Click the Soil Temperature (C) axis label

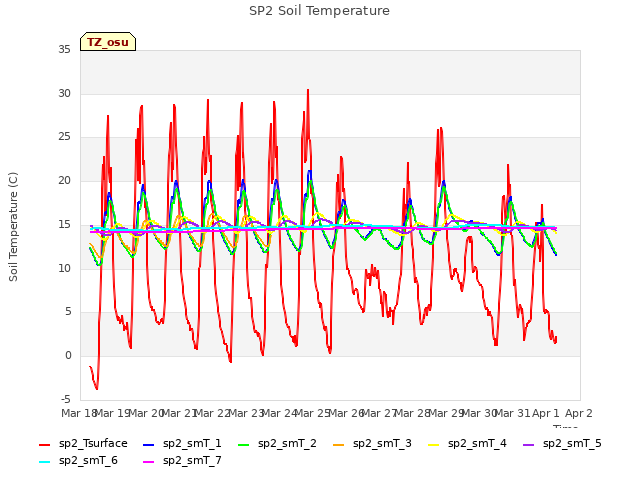click(x=13, y=227)
